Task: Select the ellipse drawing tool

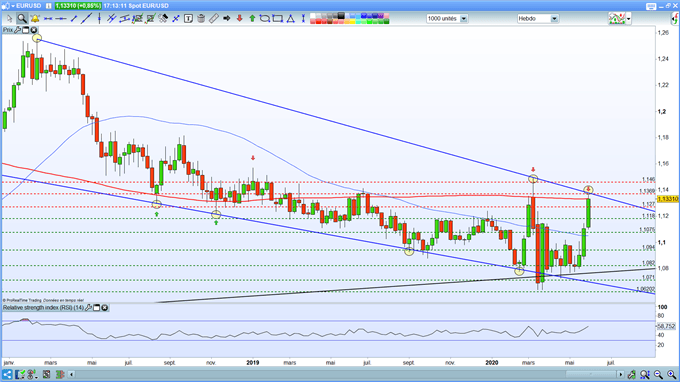Action: (265, 19)
